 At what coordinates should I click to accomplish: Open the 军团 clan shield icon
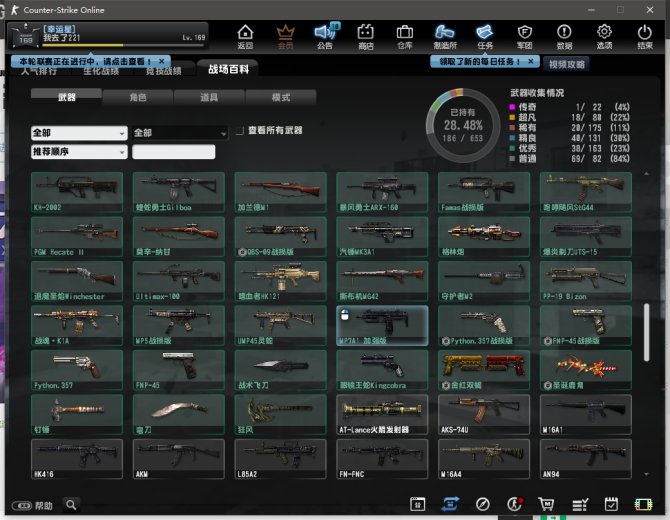(525, 36)
